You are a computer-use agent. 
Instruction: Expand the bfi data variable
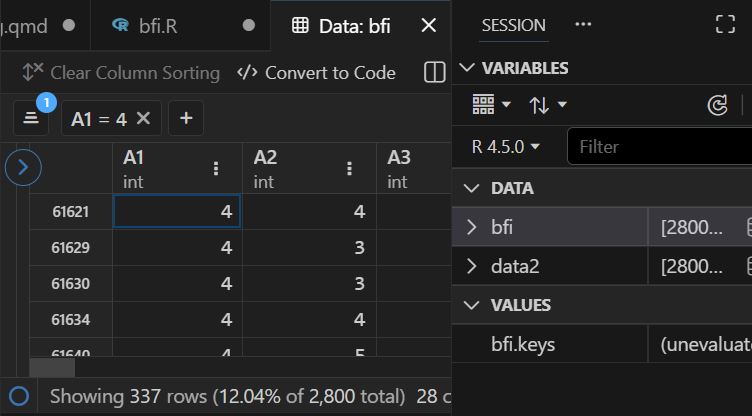click(471, 227)
